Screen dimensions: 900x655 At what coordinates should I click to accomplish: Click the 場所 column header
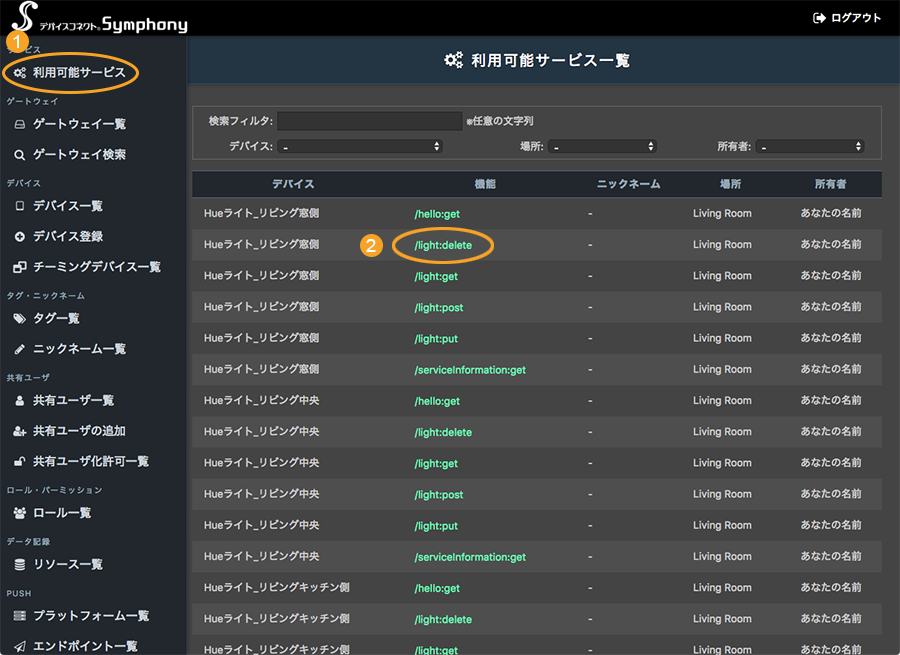click(x=730, y=184)
